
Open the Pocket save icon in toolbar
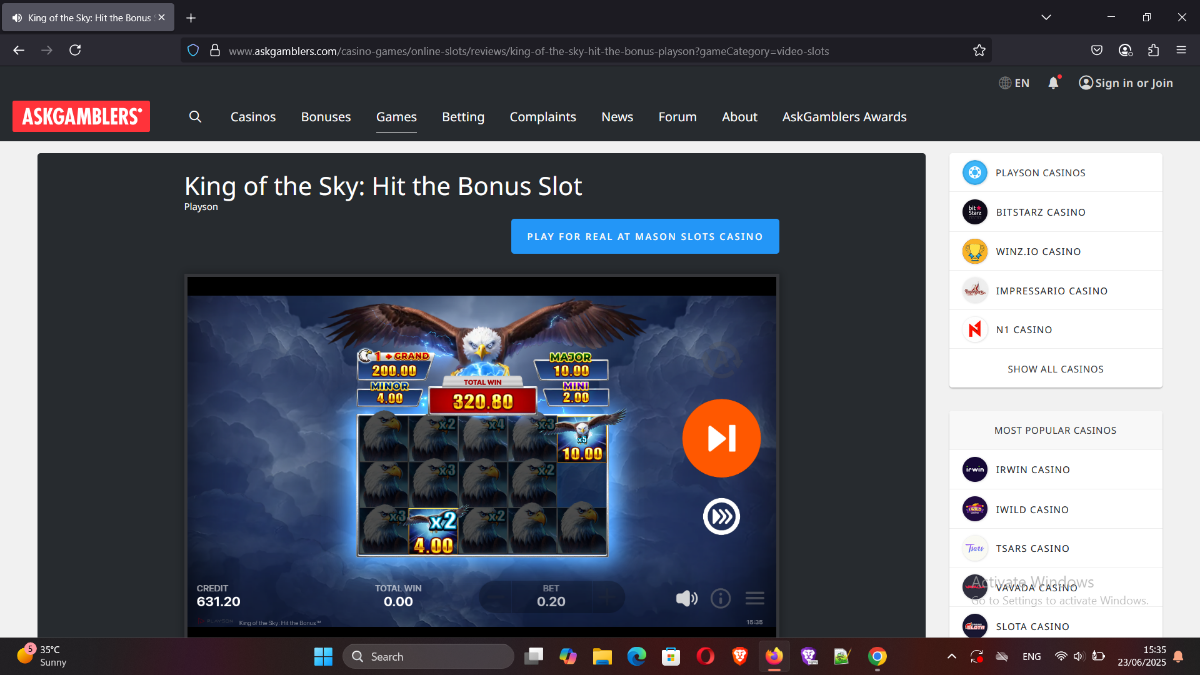click(x=1097, y=50)
